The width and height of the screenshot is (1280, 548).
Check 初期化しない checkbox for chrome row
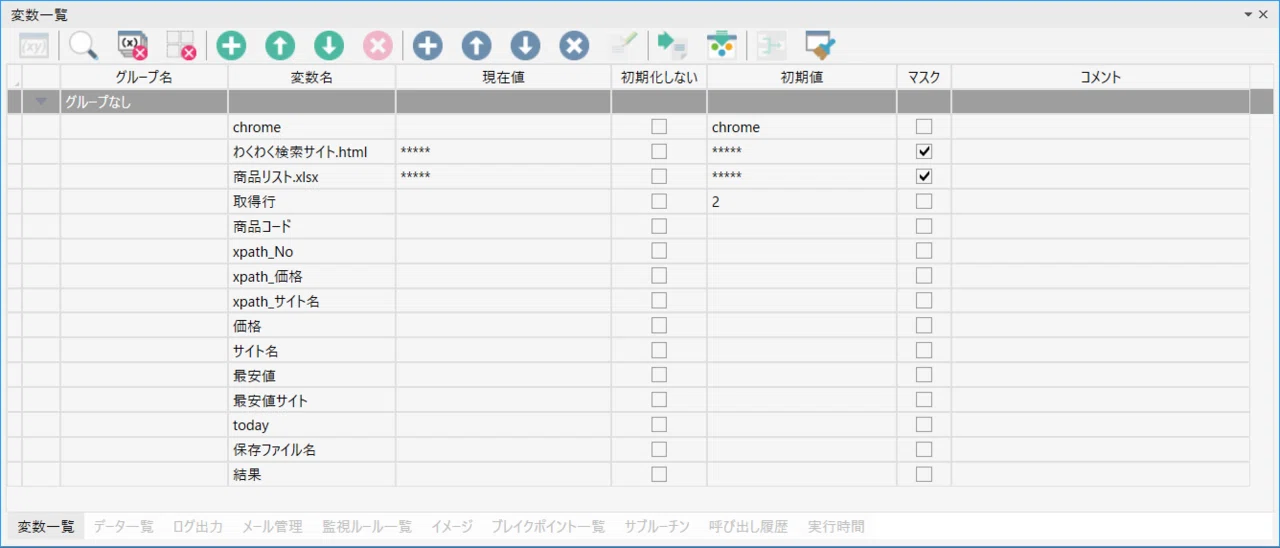[x=659, y=127]
